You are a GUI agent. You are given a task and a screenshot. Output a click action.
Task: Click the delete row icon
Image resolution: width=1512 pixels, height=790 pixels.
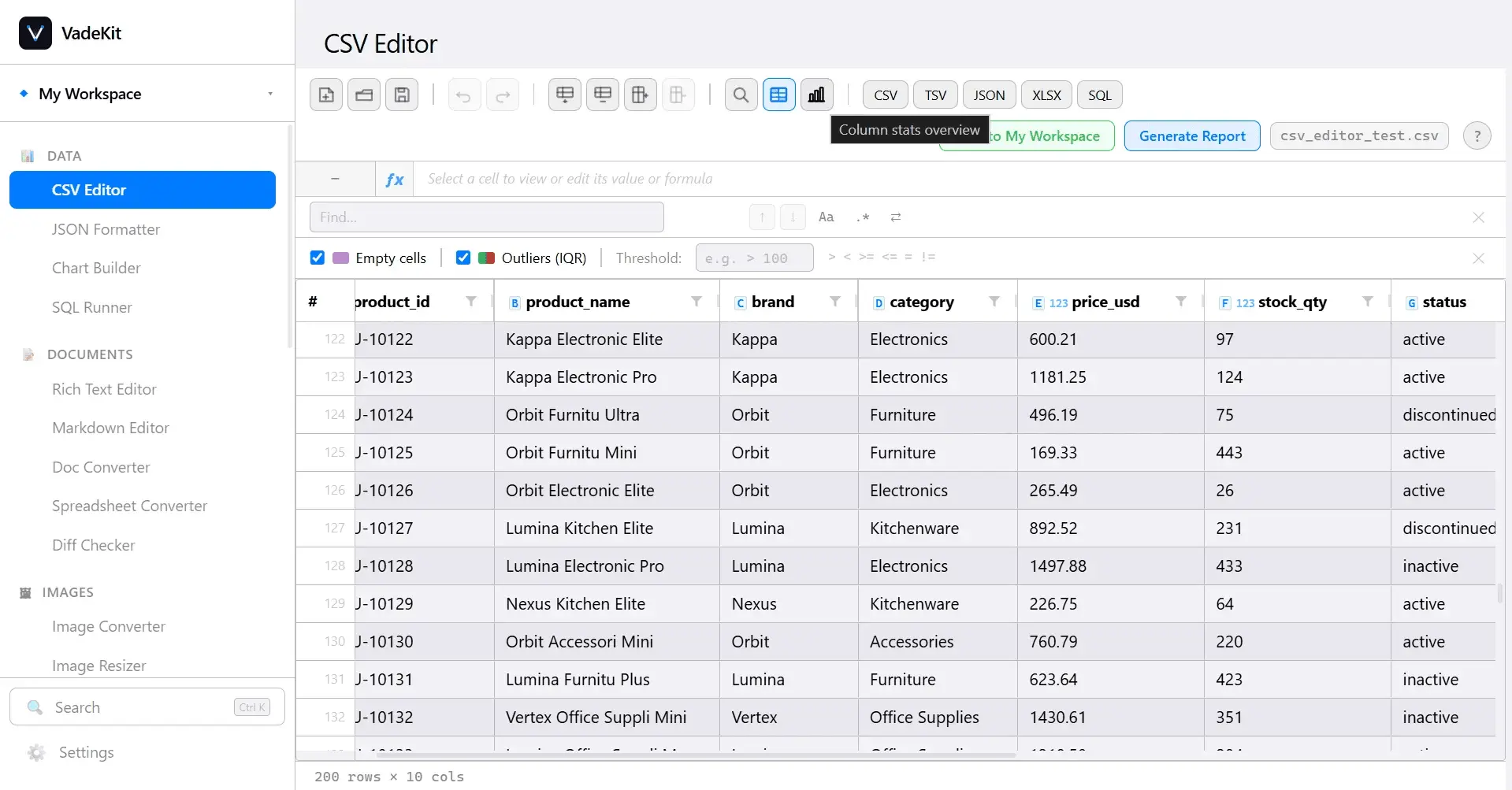[603, 95]
